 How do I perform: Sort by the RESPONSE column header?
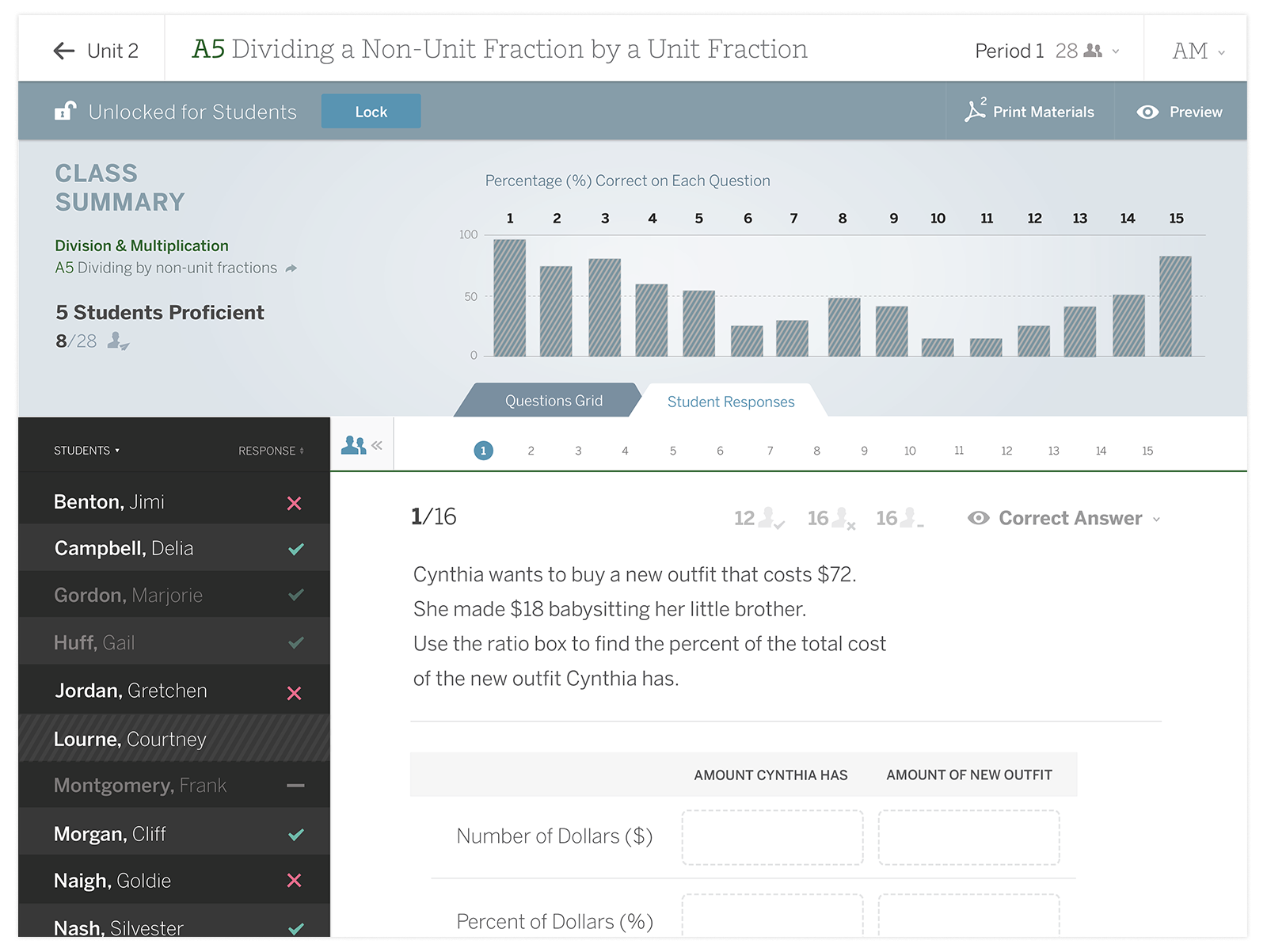[x=271, y=451]
